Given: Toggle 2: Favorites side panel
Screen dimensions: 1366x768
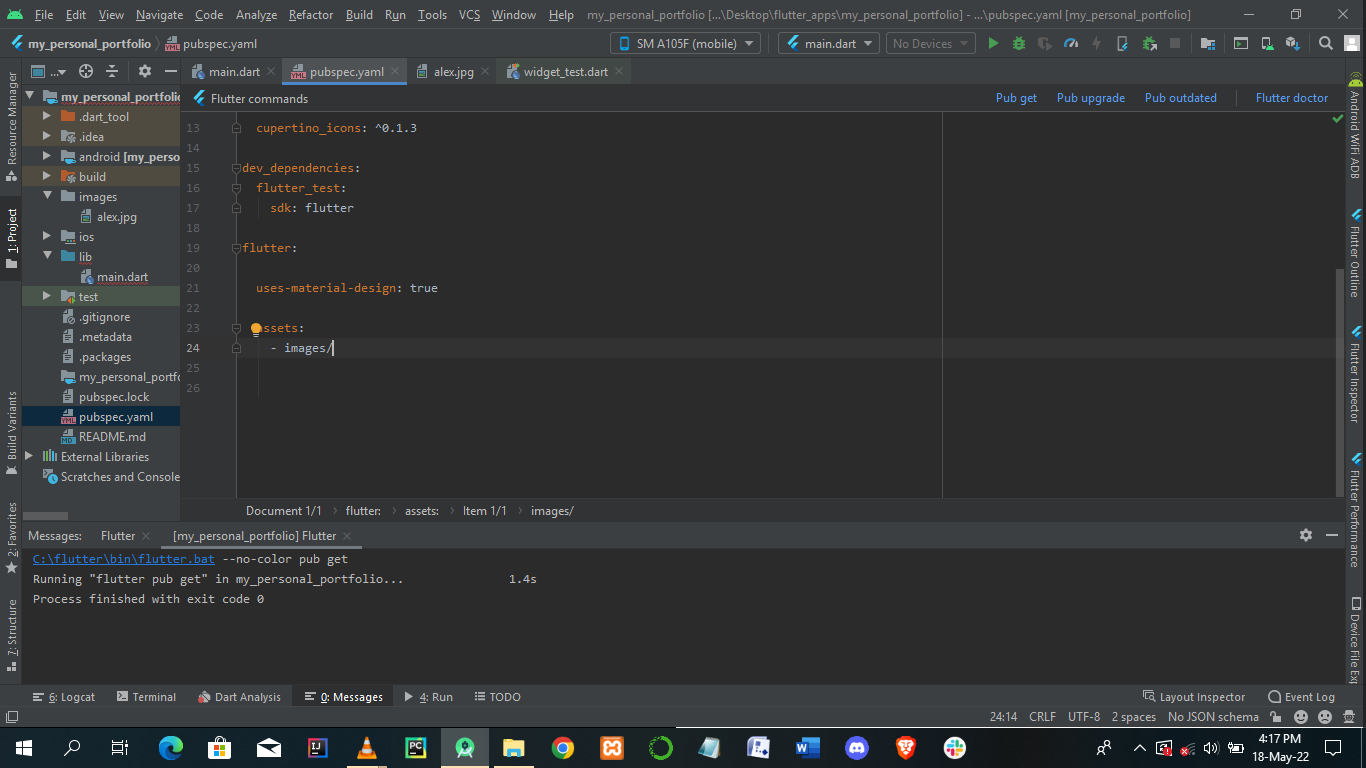Looking at the screenshot, I should tap(12, 538).
